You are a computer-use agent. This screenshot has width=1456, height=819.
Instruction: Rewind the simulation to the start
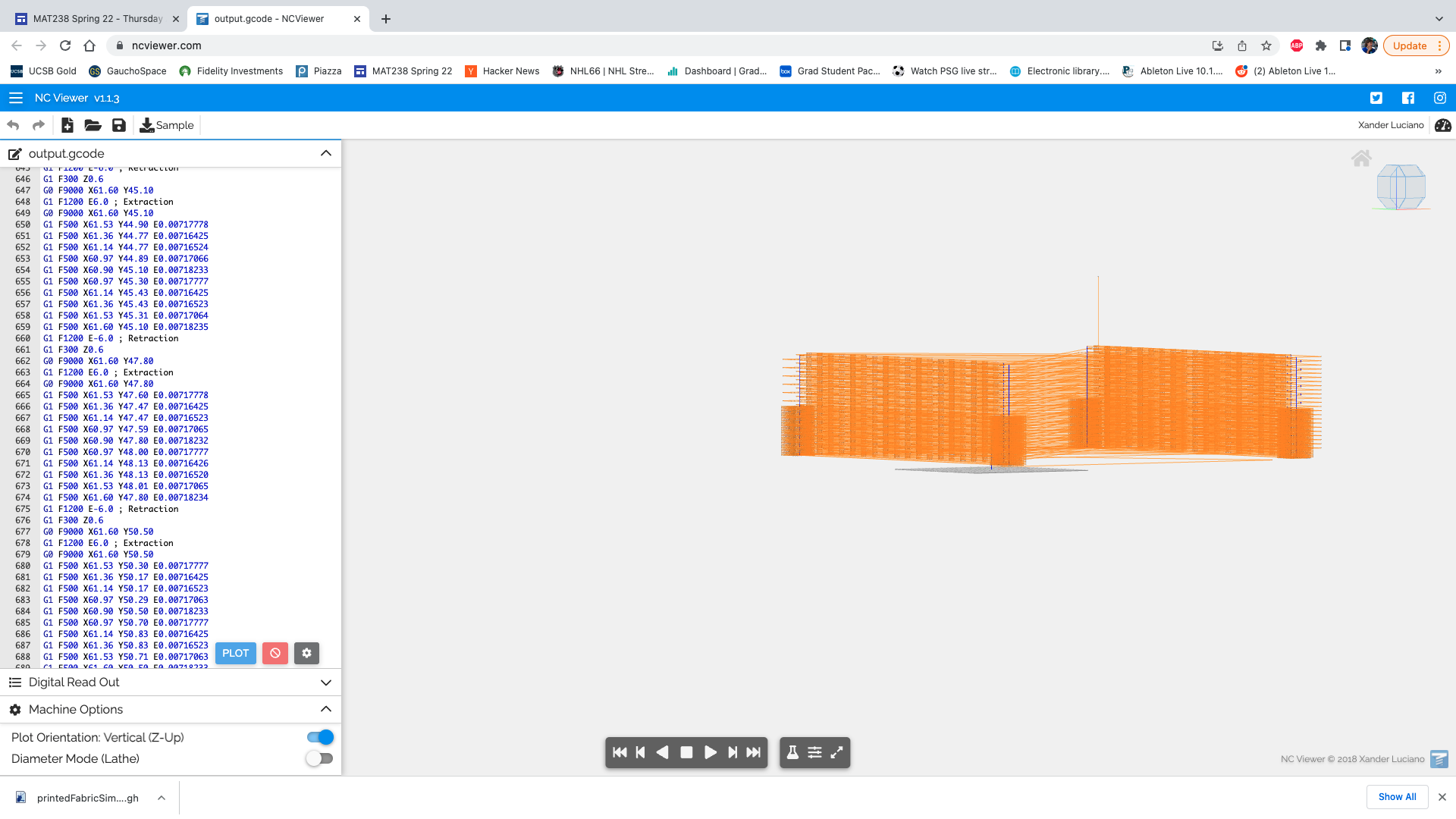tap(620, 752)
